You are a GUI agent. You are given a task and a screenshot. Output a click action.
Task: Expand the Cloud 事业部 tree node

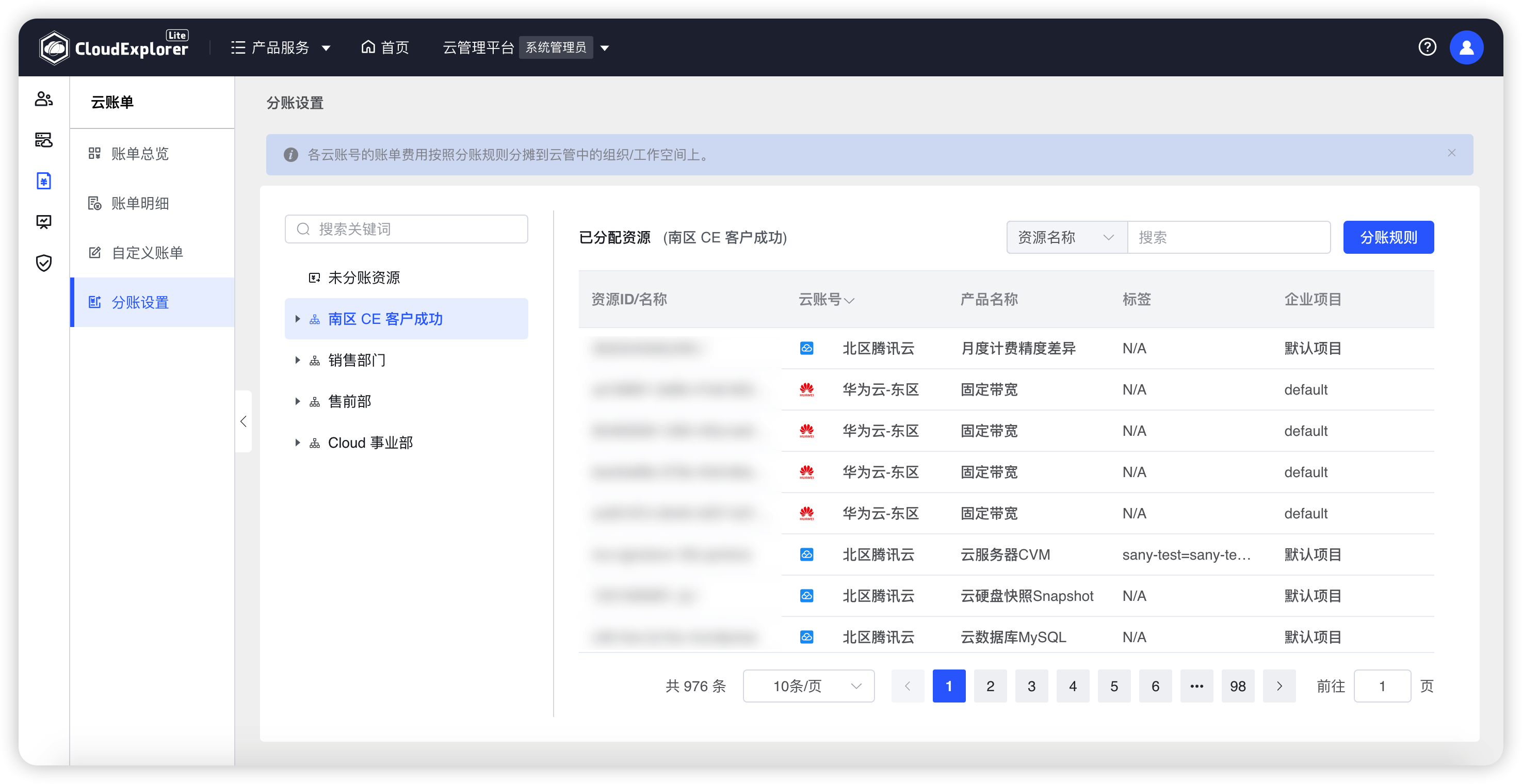(x=298, y=443)
